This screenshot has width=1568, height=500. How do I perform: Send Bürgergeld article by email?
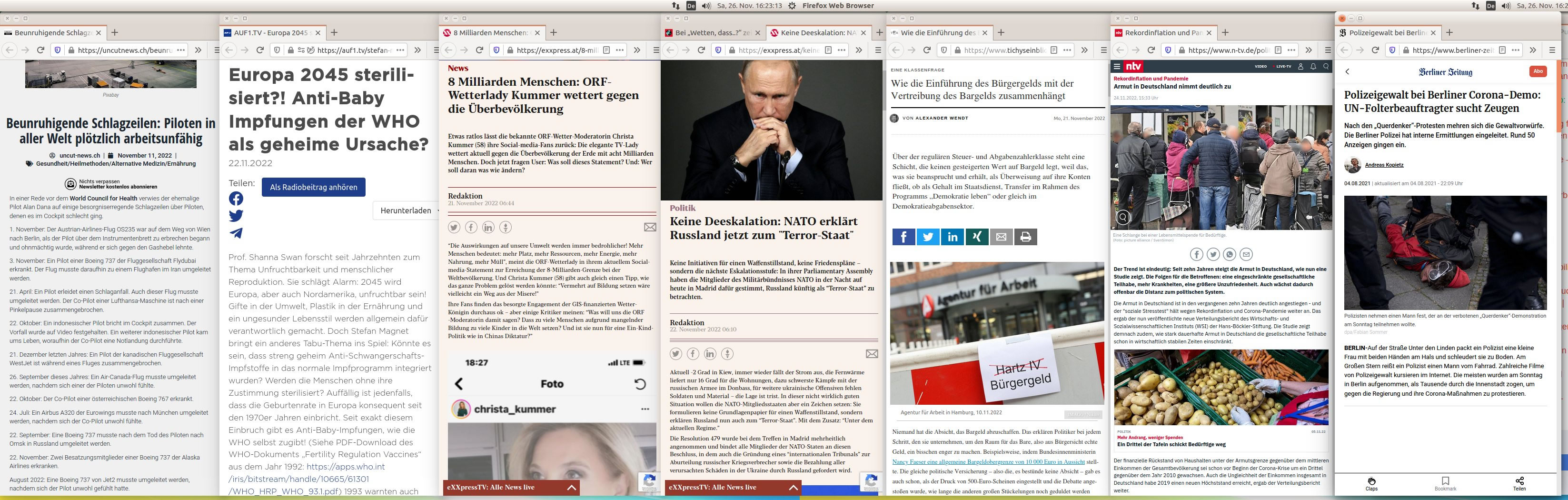pos(1001,237)
